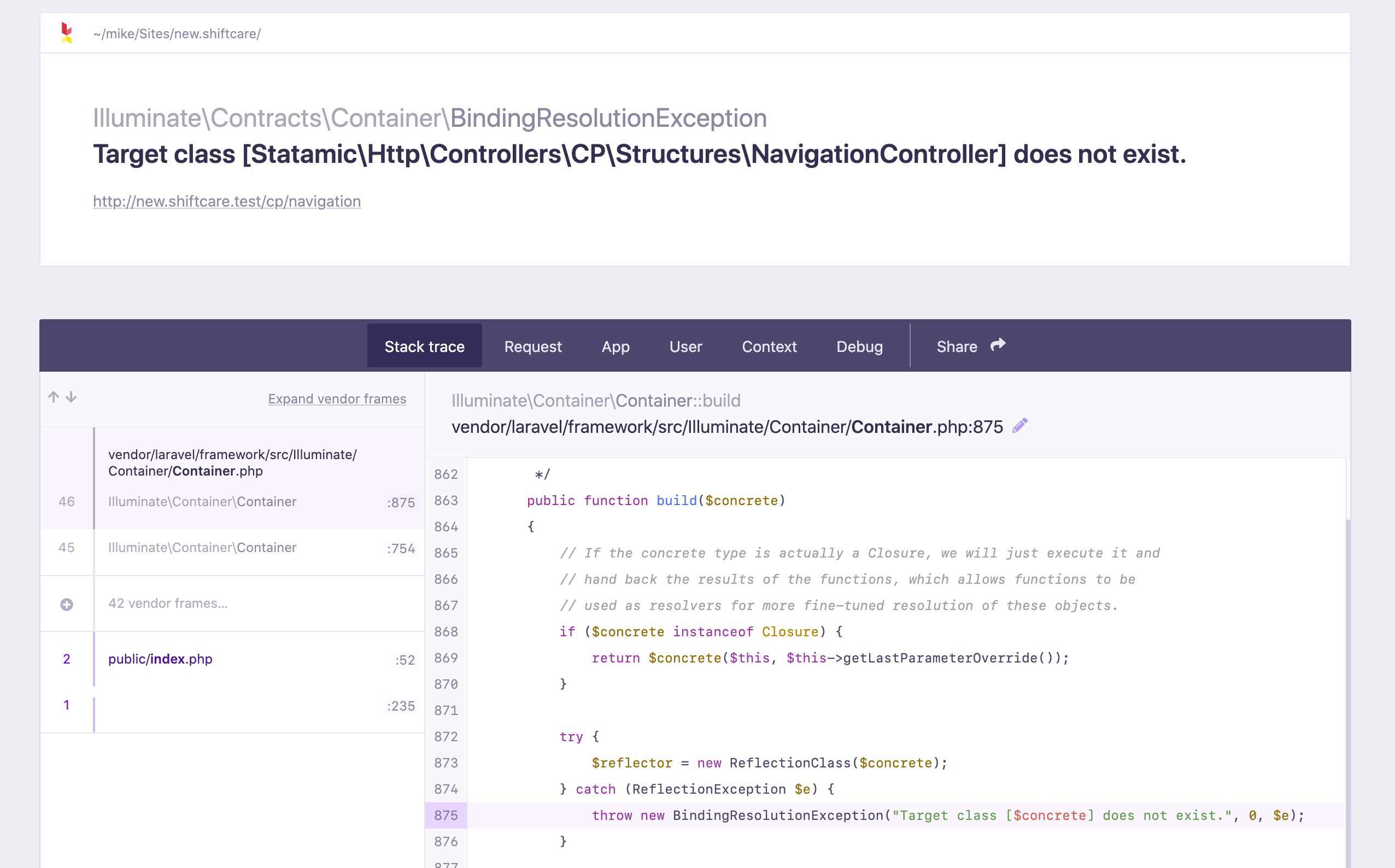Click the down arrow to go to next frame

(71, 397)
